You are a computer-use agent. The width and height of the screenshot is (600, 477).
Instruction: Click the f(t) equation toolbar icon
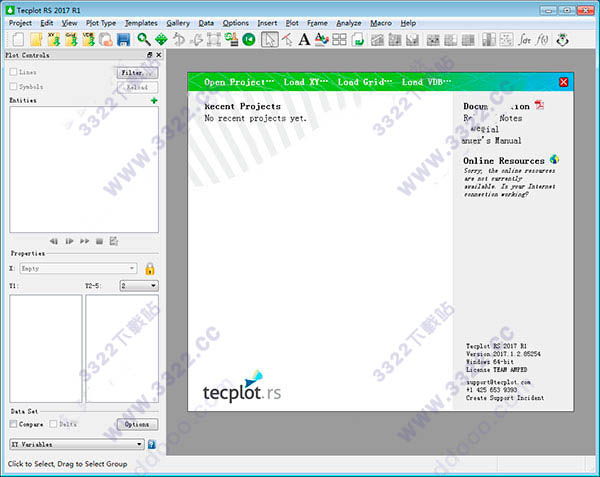(542, 39)
